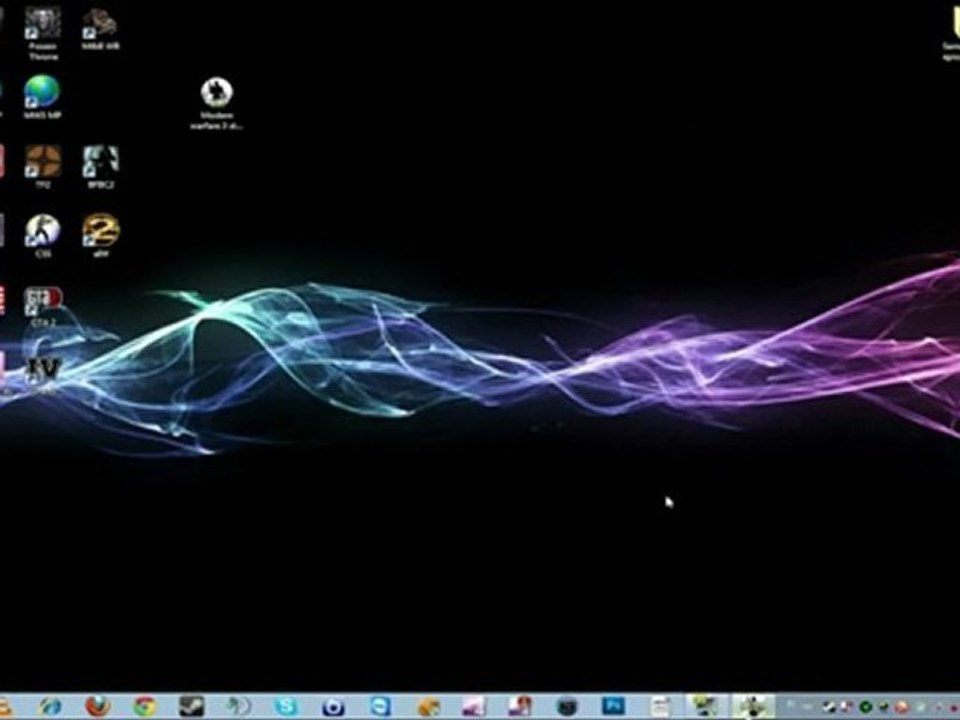Open the globe-shaped desktop shortcut
Image resolution: width=960 pixels, height=720 pixels.
click(x=42, y=96)
